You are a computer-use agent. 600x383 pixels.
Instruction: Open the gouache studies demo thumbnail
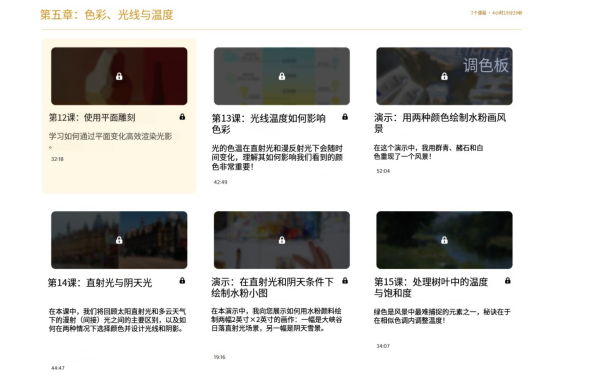coord(282,240)
